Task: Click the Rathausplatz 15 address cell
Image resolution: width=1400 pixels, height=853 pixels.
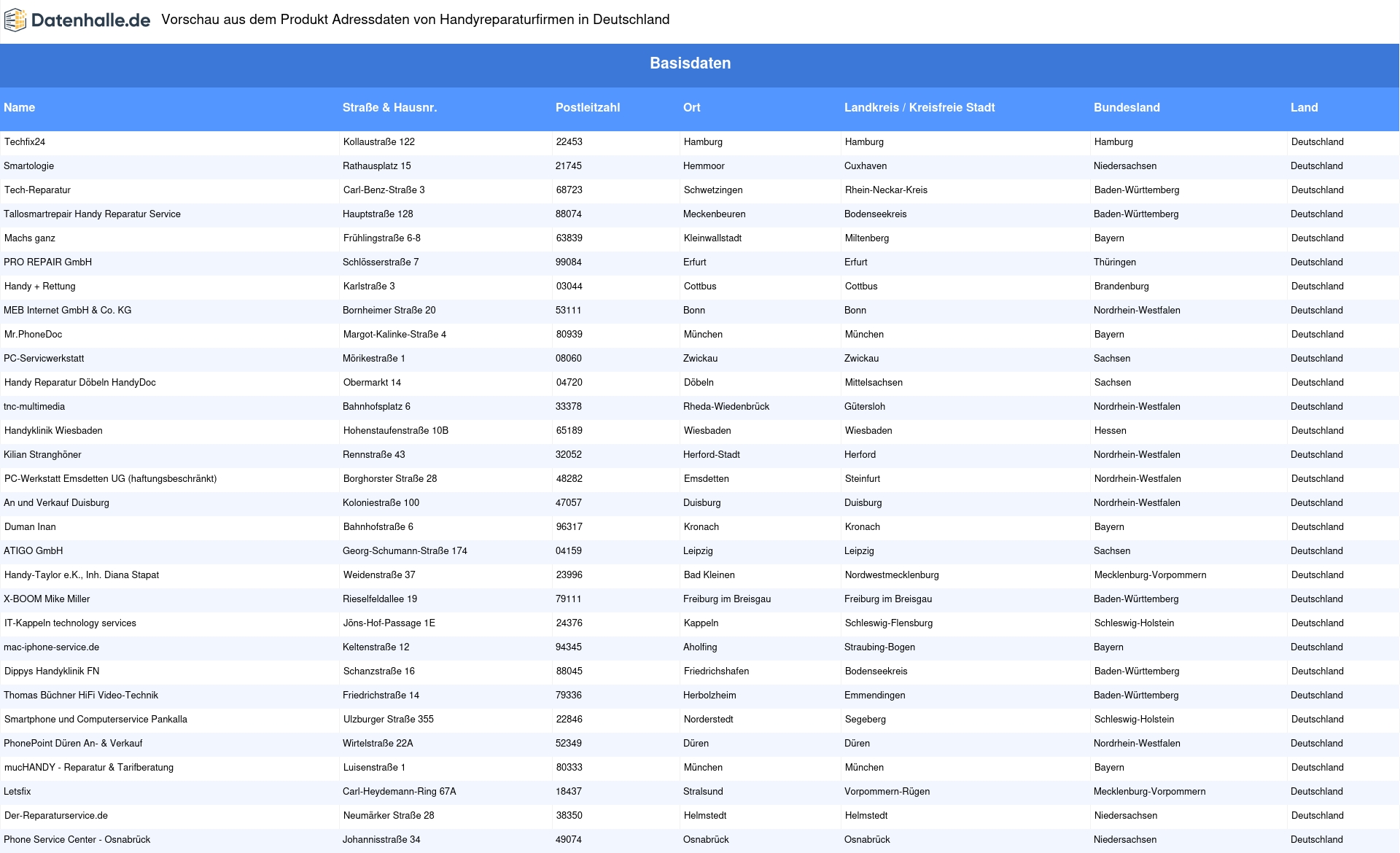Action: pos(377,166)
